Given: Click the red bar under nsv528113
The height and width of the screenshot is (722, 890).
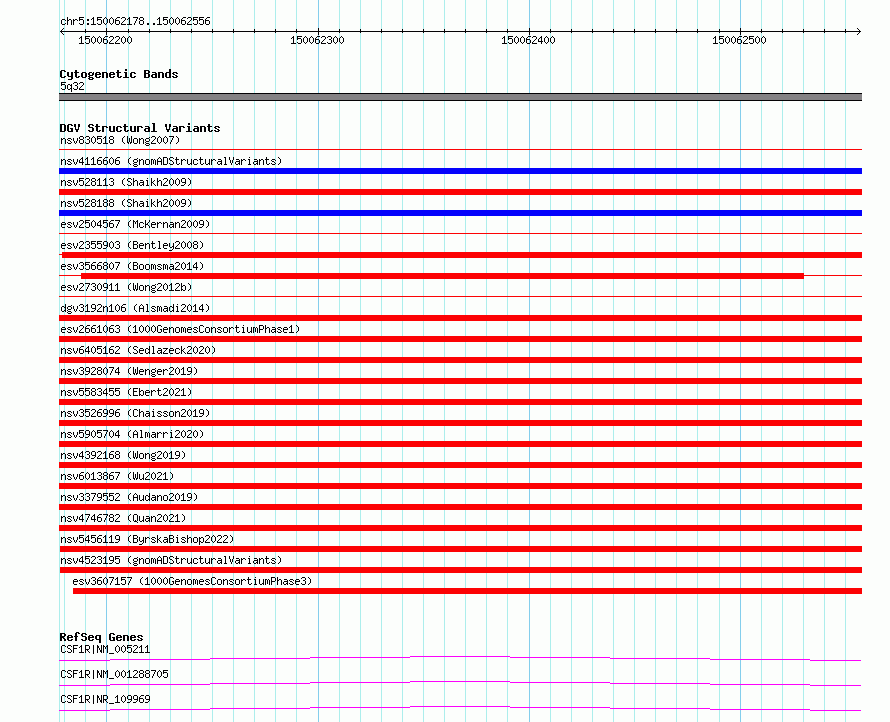Looking at the screenshot, I should pyautogui.click(x=460, y=192).
